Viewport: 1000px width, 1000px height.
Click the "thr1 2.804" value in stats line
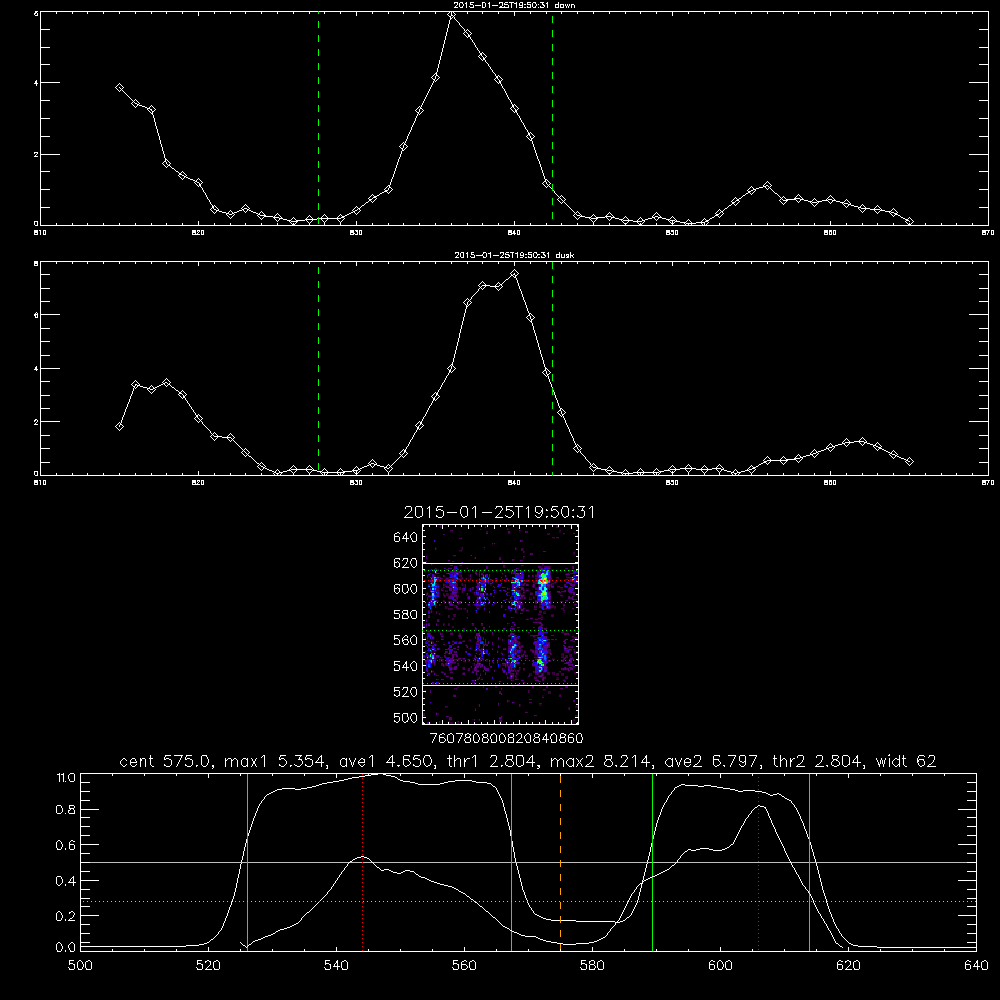coord(494,761)
